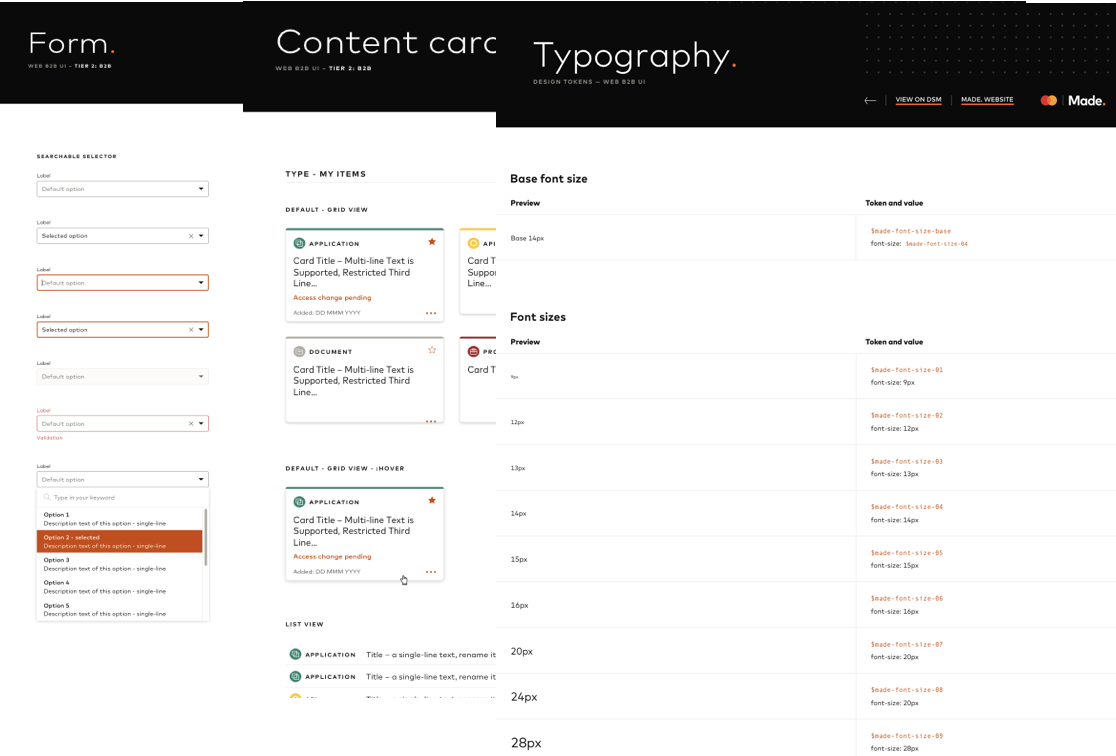Screen dimensions: 1116x756
Task: Expand the grey-bordered Selected option selector arrow
Action: 201,236
